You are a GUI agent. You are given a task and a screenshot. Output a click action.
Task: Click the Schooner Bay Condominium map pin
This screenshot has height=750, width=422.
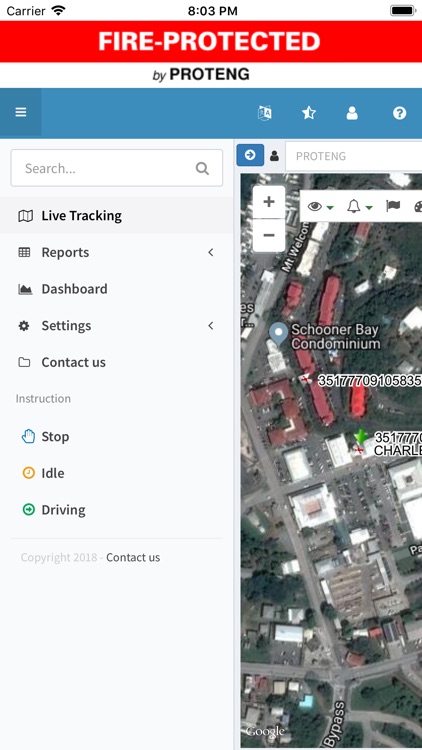tap(278, 334)
